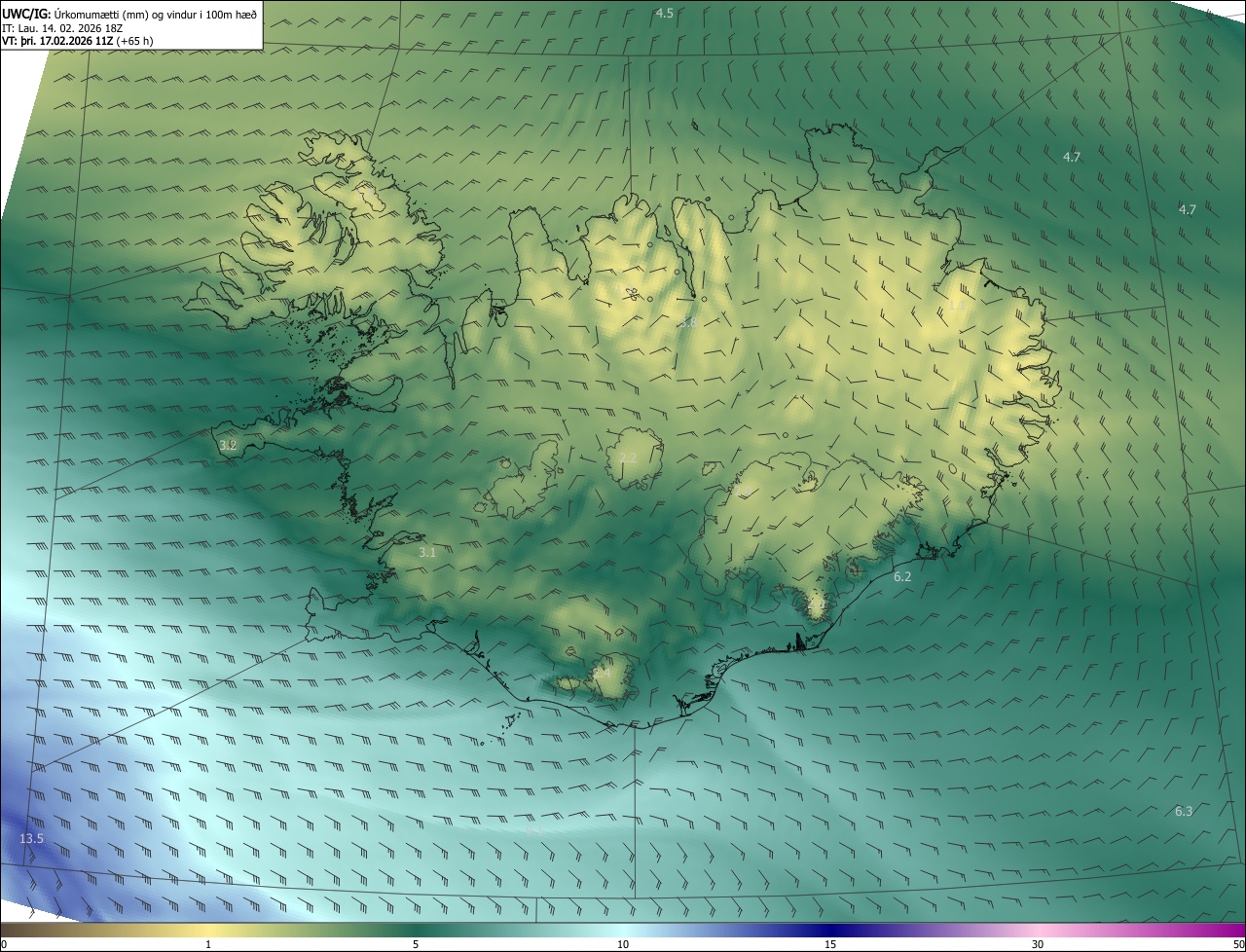This screenshot has width=1246, height=952.
Task: Click the '6.3' value label on map
Action: pyautogui.click(x=1184, y=811)
